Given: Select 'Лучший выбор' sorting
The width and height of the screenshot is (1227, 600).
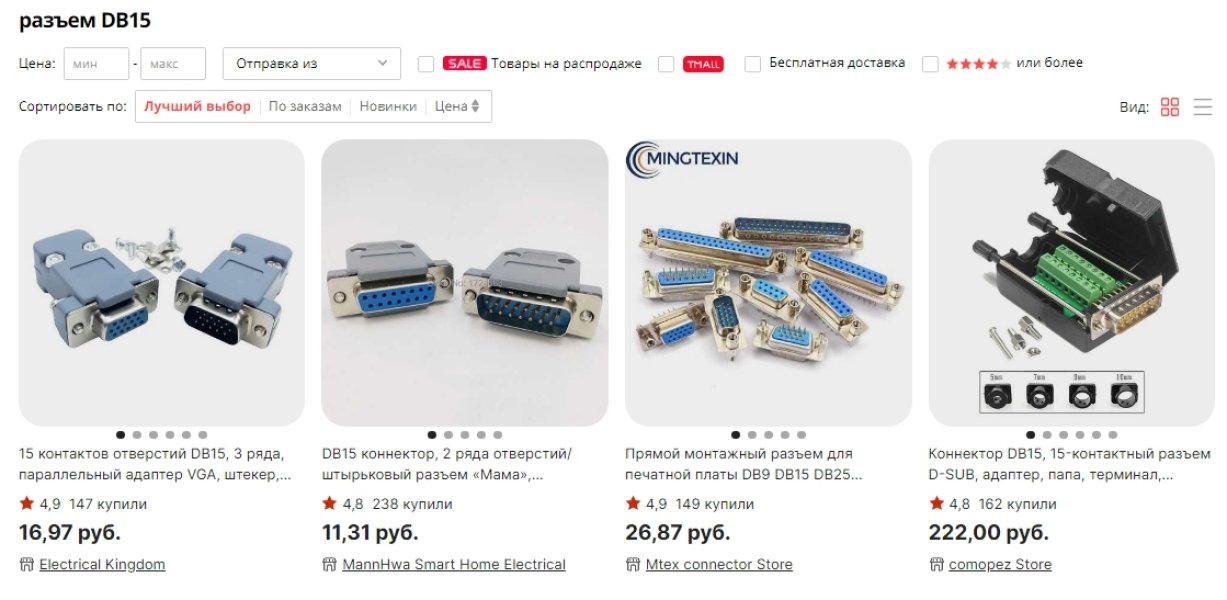Looking at the screenshot, I should 197,106.
